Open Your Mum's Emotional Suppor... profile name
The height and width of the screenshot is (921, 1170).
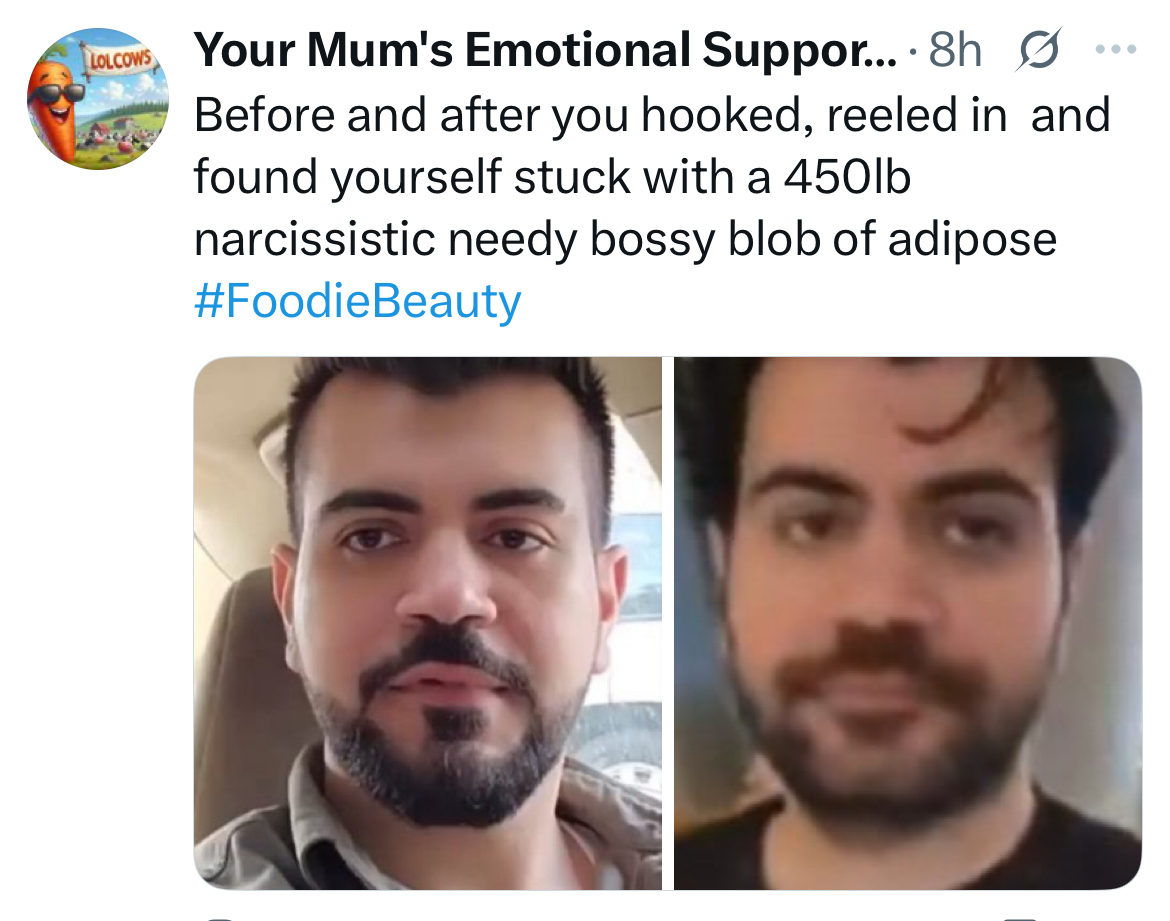point(545,49)
